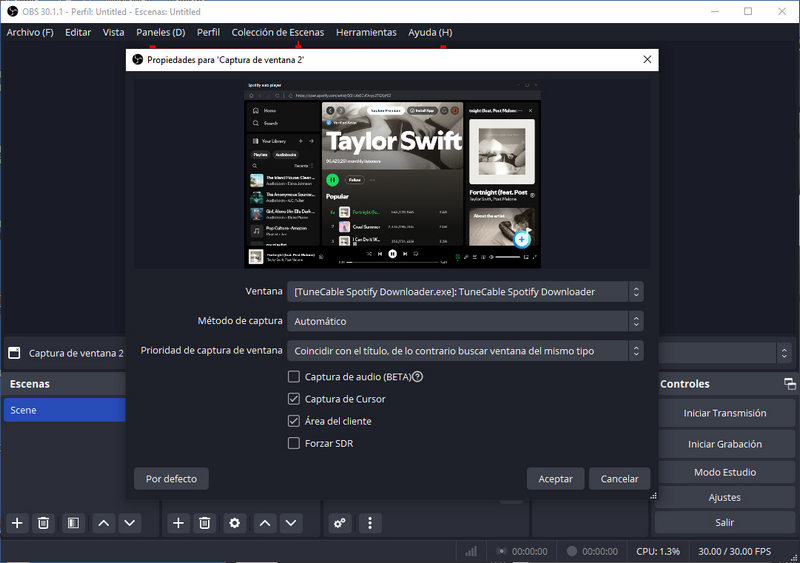Viewport: 800px width, 563px height.
Task: Click 30.00 / 30.00 FPS status text
Action: coord(734,551)
